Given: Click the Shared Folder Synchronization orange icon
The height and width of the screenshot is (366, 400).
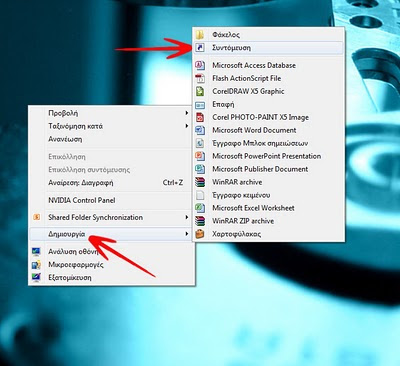Looking at the screenshot, I should tap(37, 217).
